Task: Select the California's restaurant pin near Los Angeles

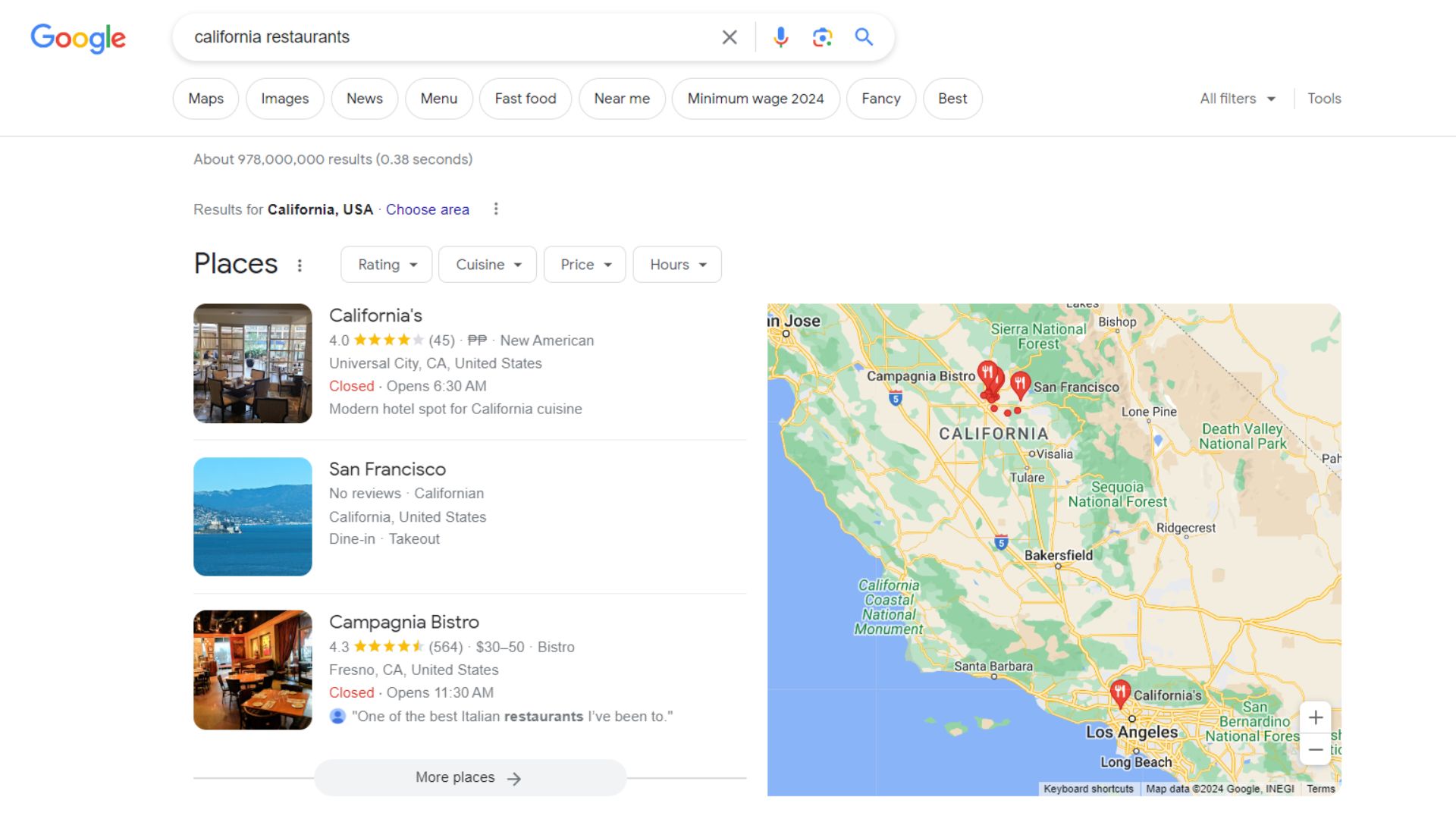Action: click(x=1120, y=692)
